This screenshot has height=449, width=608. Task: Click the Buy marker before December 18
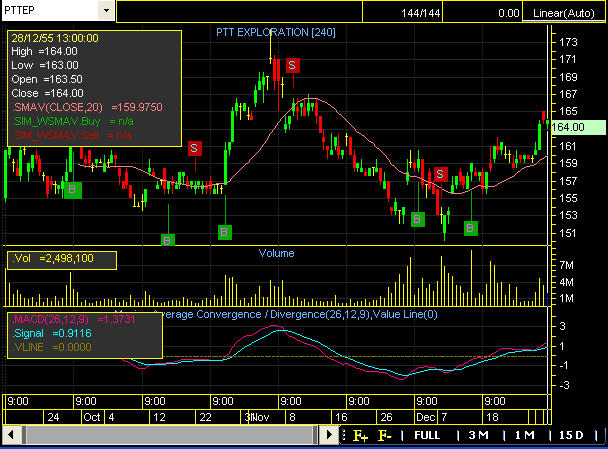click(471, 228)
